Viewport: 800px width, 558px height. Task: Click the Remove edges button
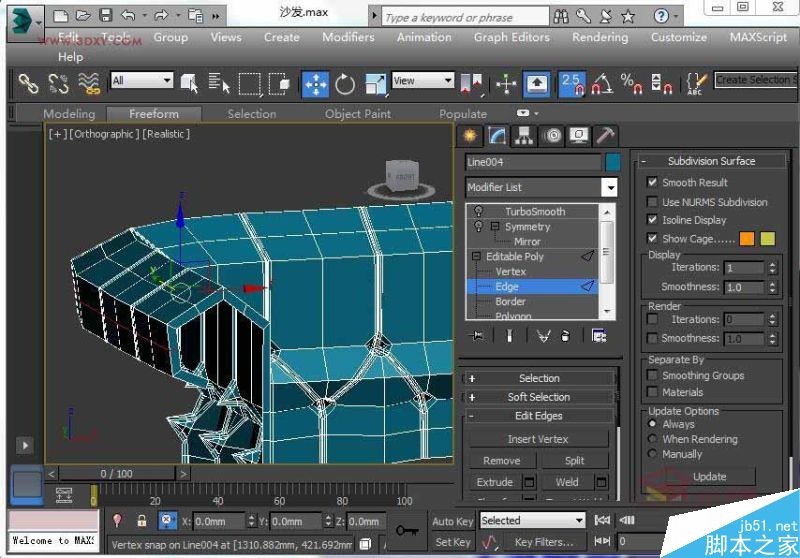(x=502, y=461)
